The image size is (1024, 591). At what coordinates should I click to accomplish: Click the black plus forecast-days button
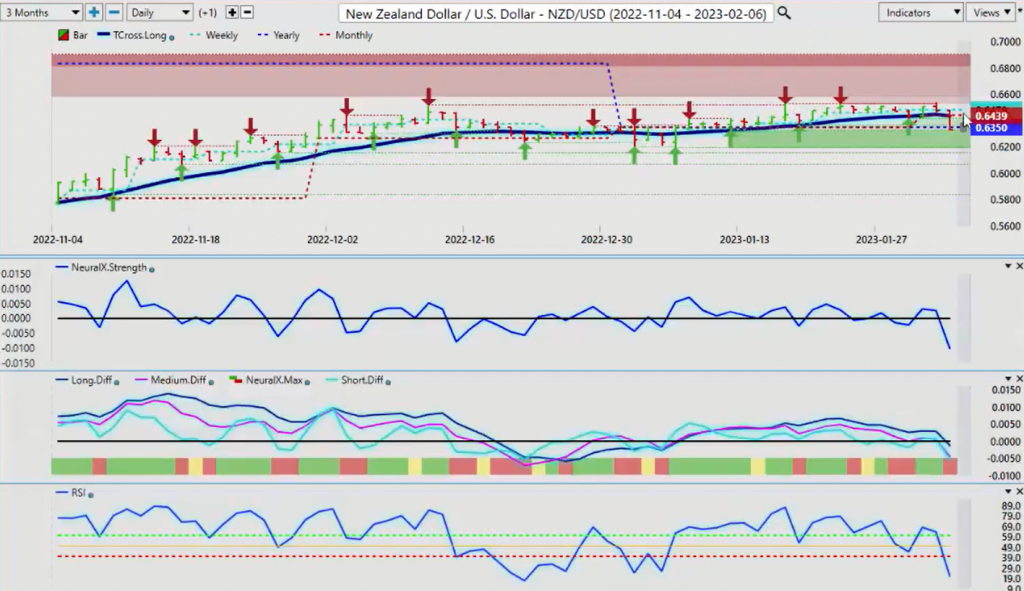[232, 12]
